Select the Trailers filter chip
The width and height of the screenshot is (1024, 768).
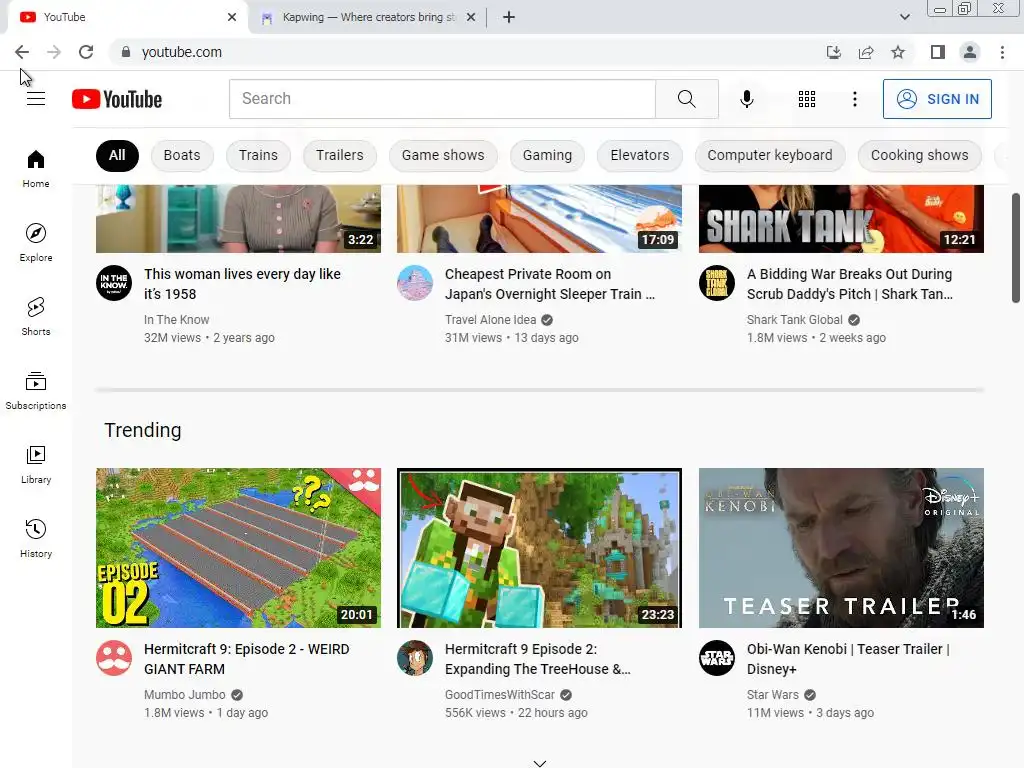pyautogui.click(x=340, y=155)
